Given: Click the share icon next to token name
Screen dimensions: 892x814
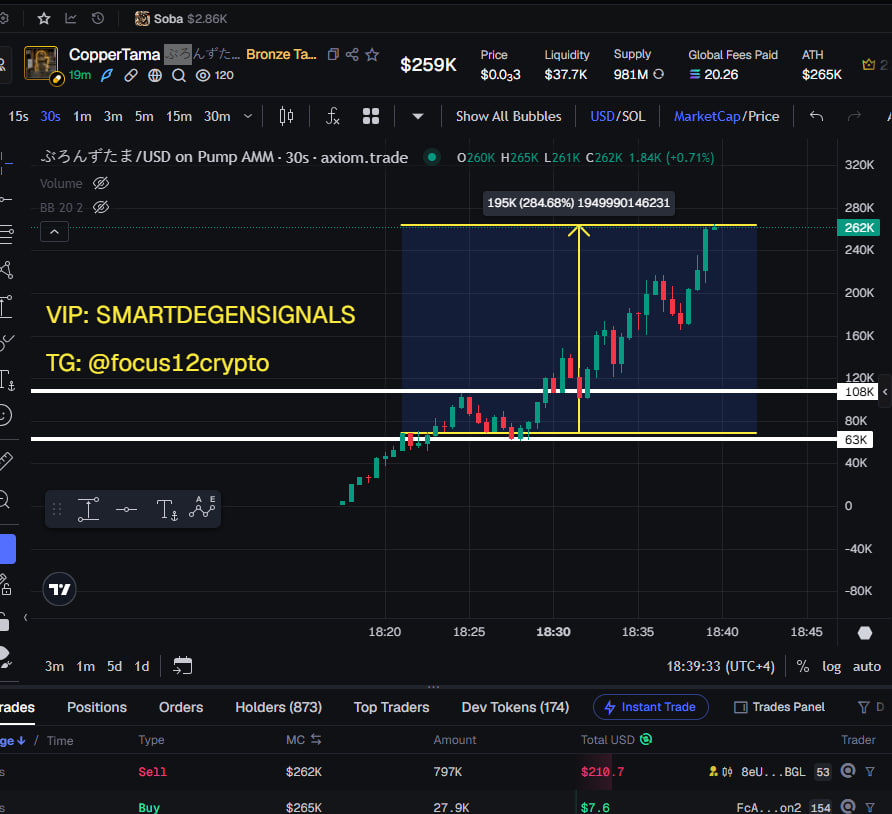Looking at the screenshot, I should coord(352,55).
